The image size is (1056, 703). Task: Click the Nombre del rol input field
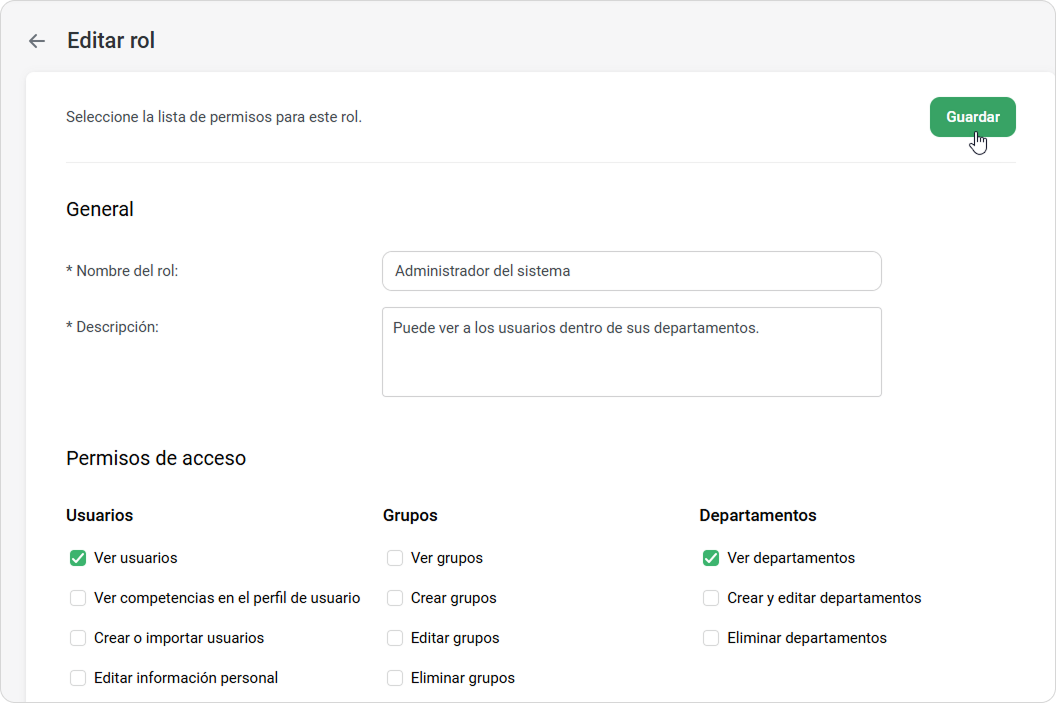631,271
